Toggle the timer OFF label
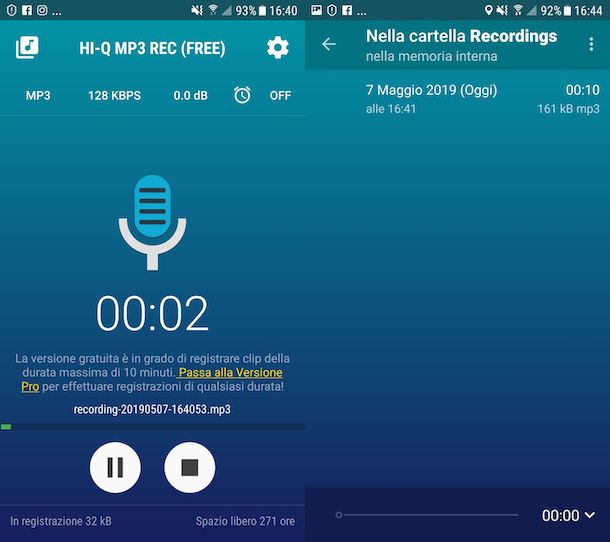610x542 pixels. coord(280,96)
